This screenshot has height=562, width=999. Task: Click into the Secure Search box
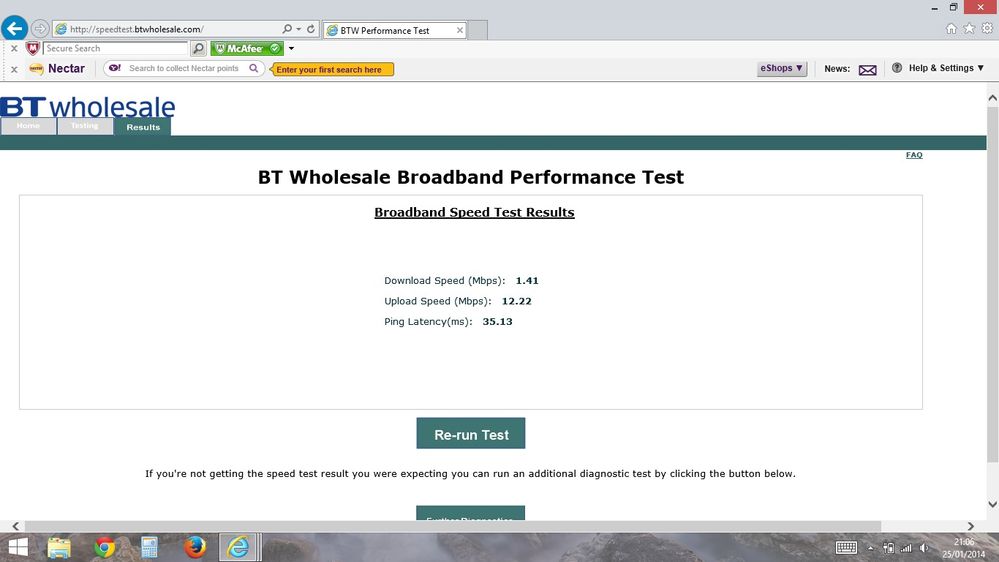115,48
